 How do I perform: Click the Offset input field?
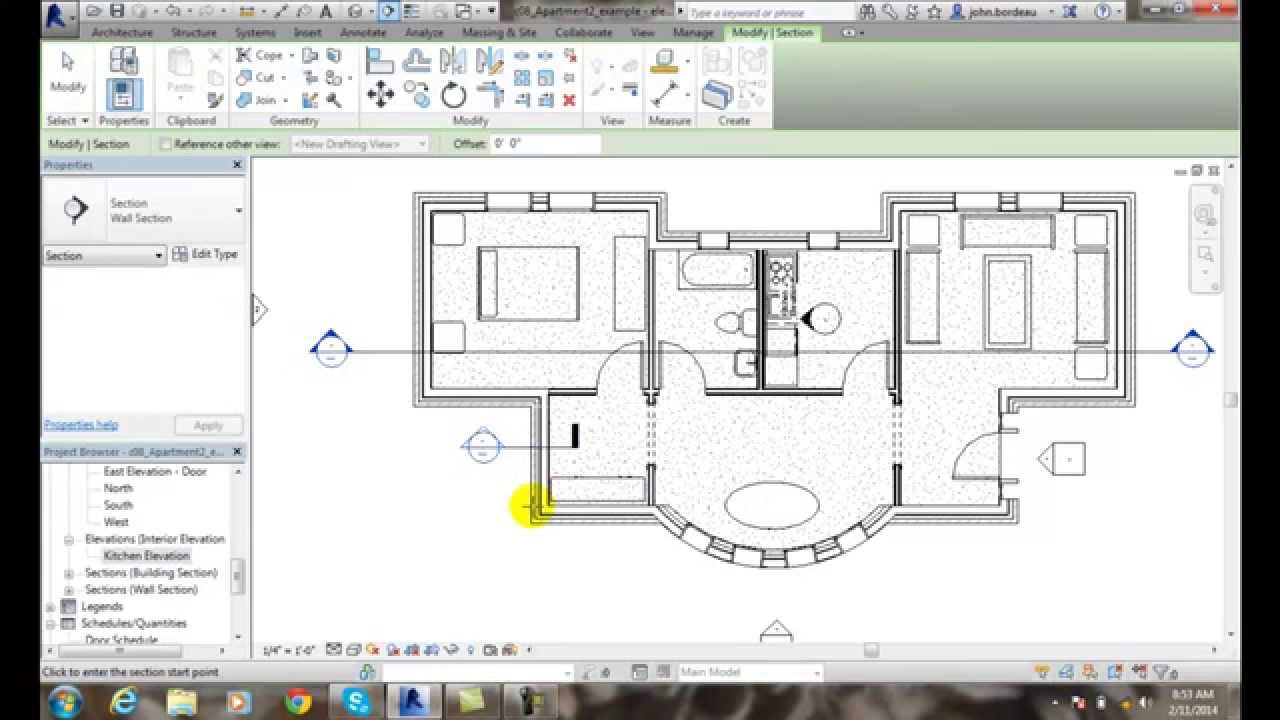pos(547,144)
